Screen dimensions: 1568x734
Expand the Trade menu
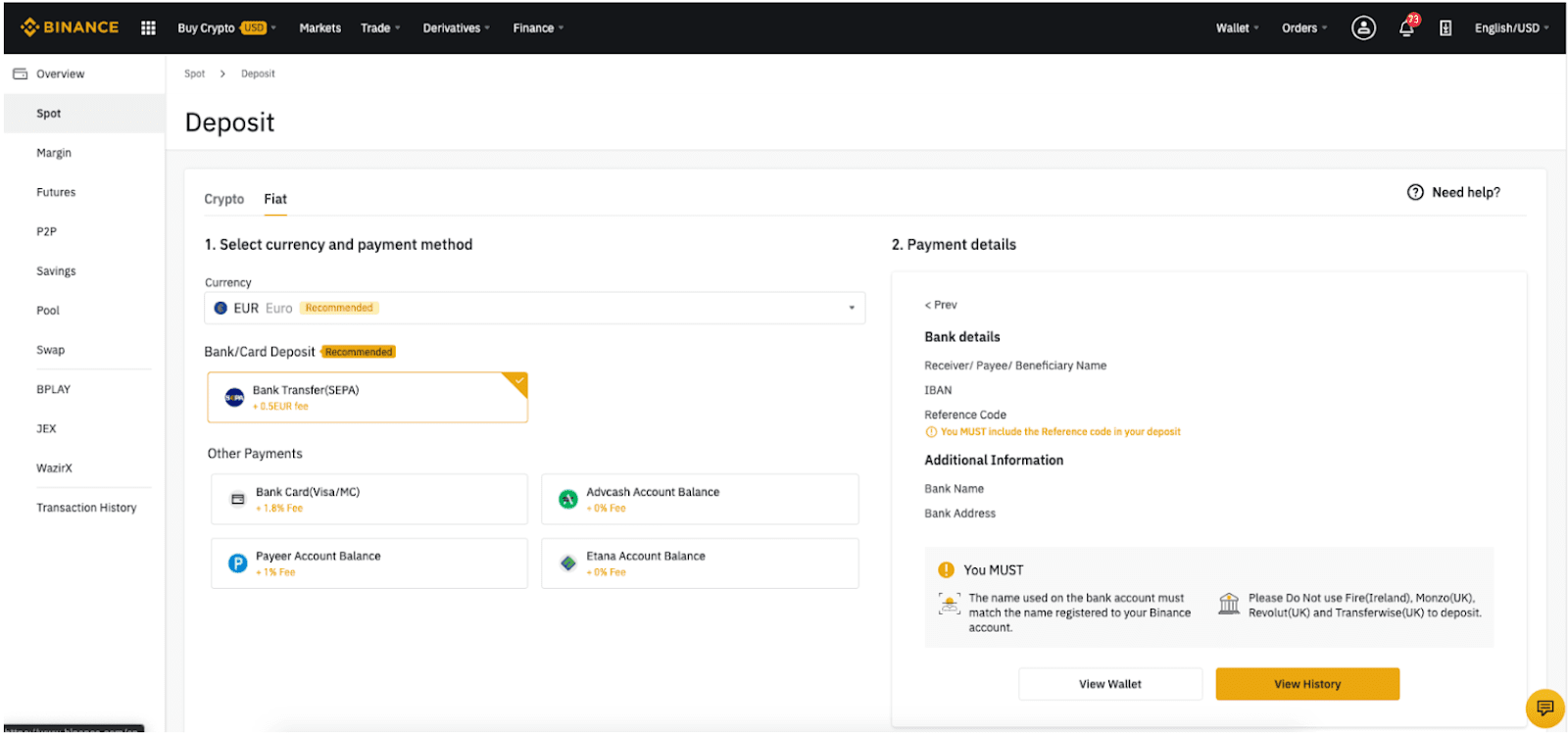pos(380,27)
